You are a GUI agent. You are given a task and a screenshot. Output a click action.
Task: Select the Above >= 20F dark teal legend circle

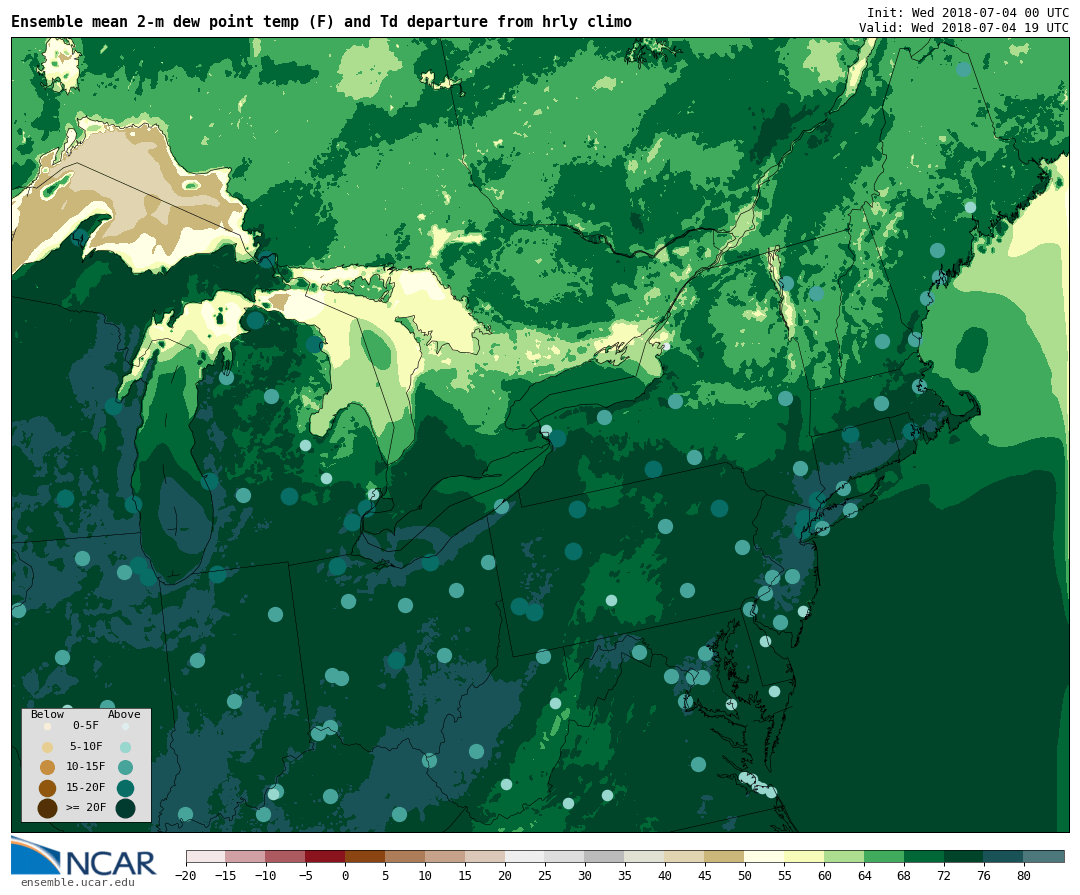click(x=125, y=808)
